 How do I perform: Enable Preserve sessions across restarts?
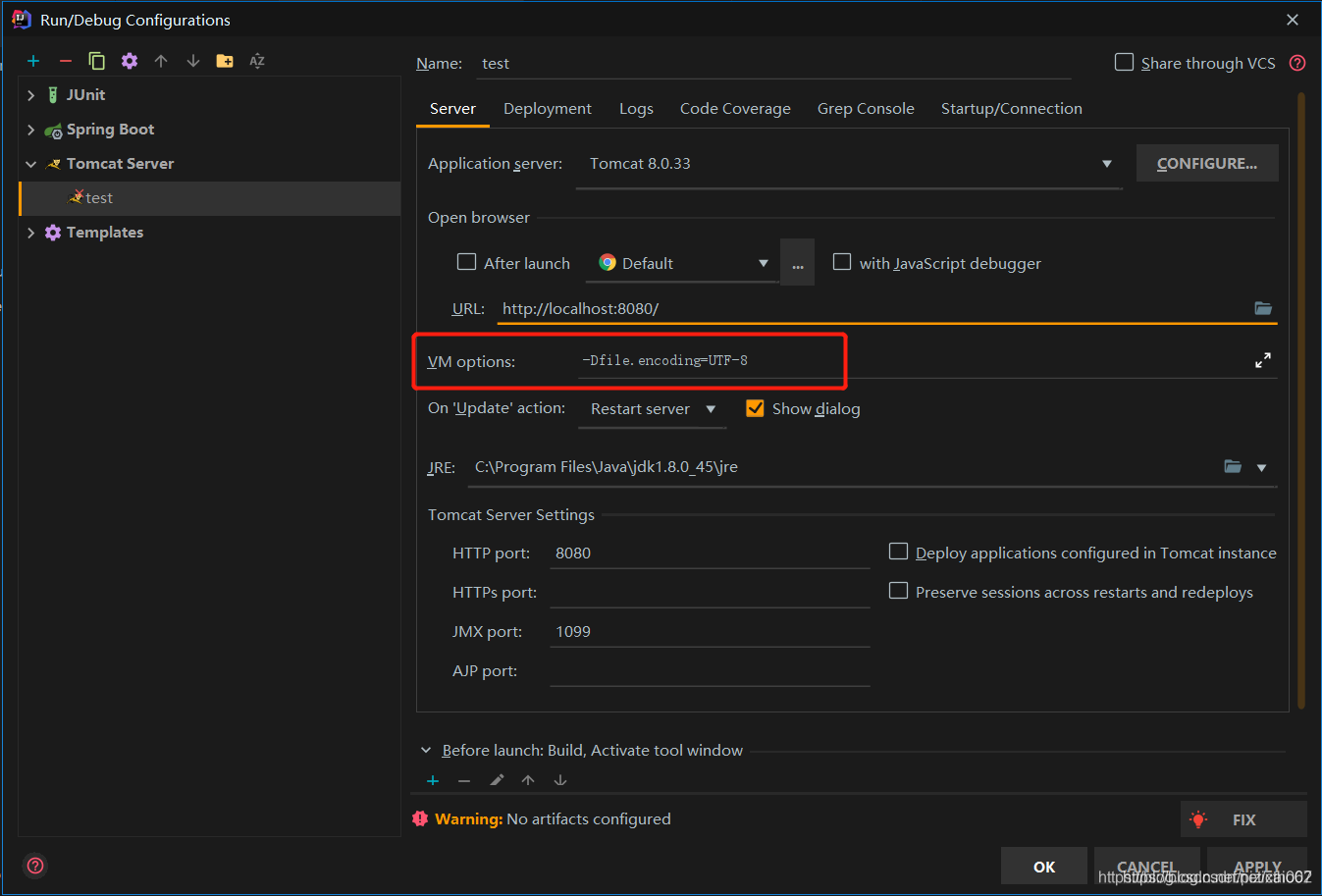pos(898,591)
